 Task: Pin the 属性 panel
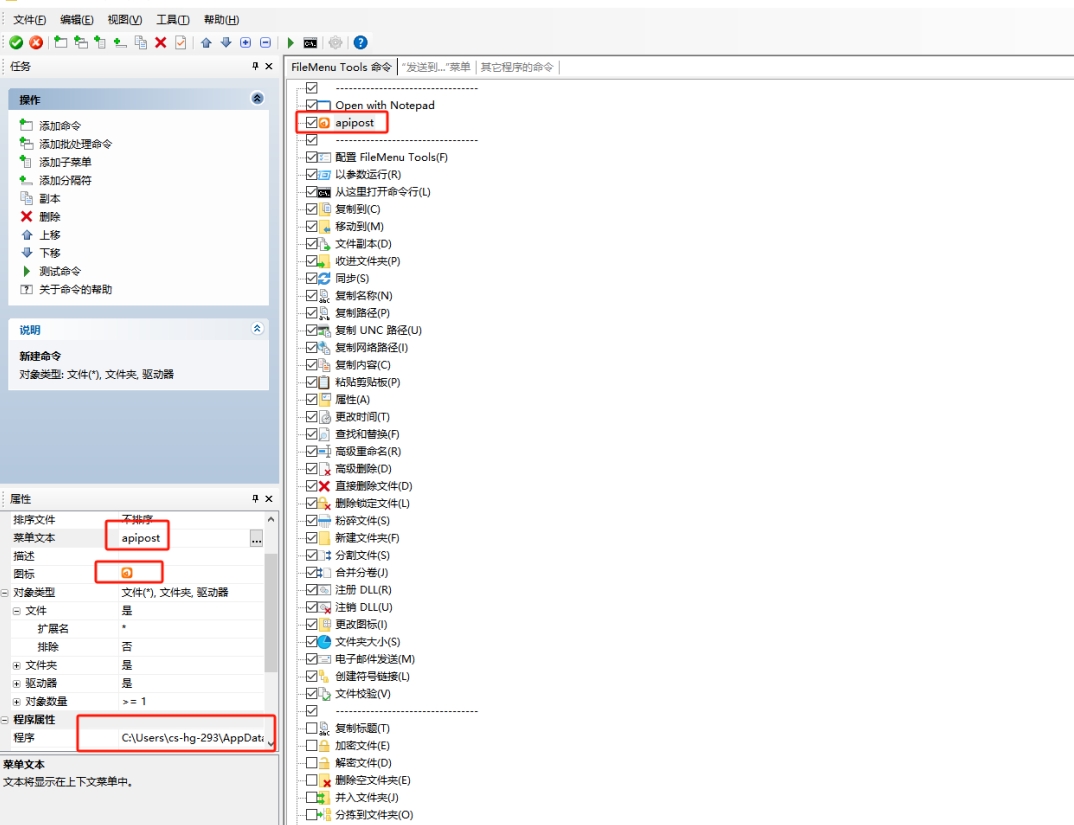(x=255, y=498)
